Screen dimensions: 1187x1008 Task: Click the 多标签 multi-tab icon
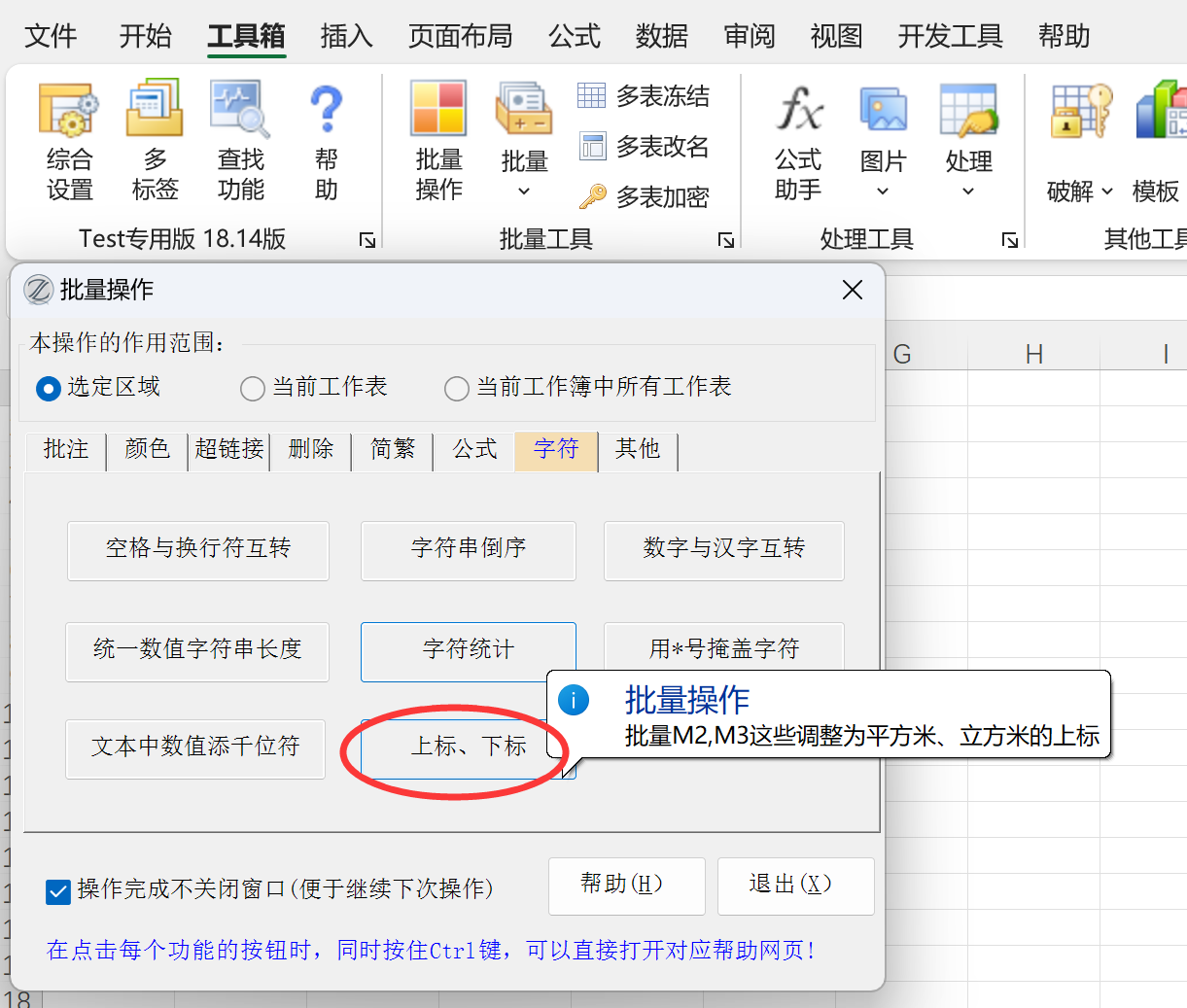(155, 110)
